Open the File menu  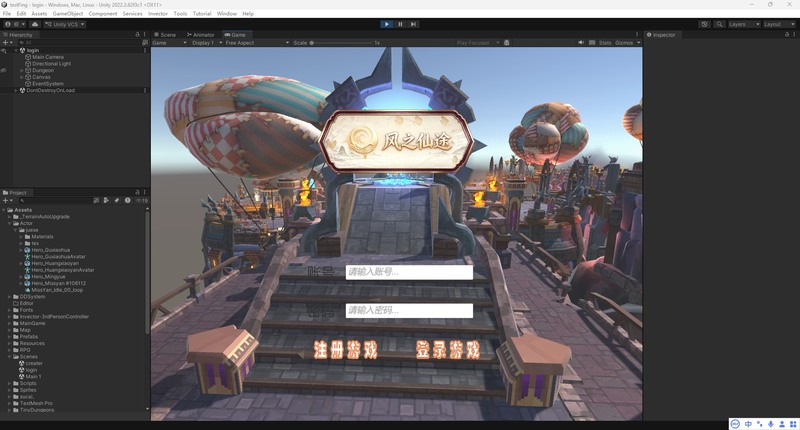[x=7, y=14]
